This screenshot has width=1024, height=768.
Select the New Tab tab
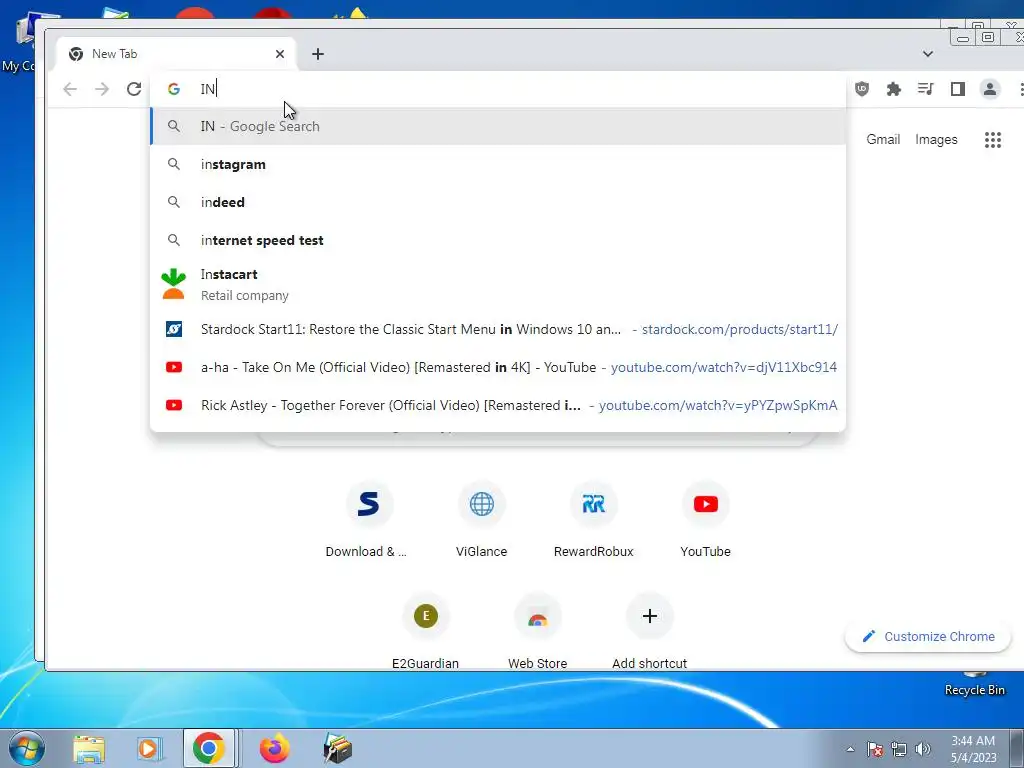(176, 54)
